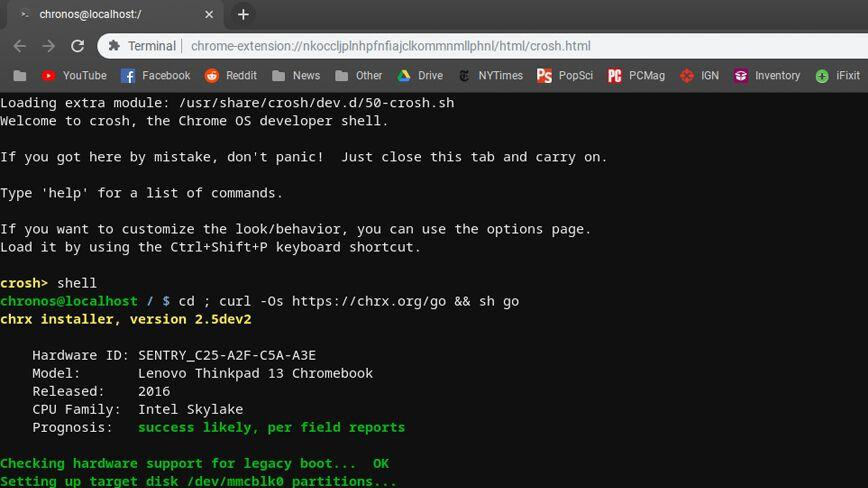Close the chronos@localhost tab
Image resolution: width=868 pixels, height=488 pixels.
[x=208, y=15]
